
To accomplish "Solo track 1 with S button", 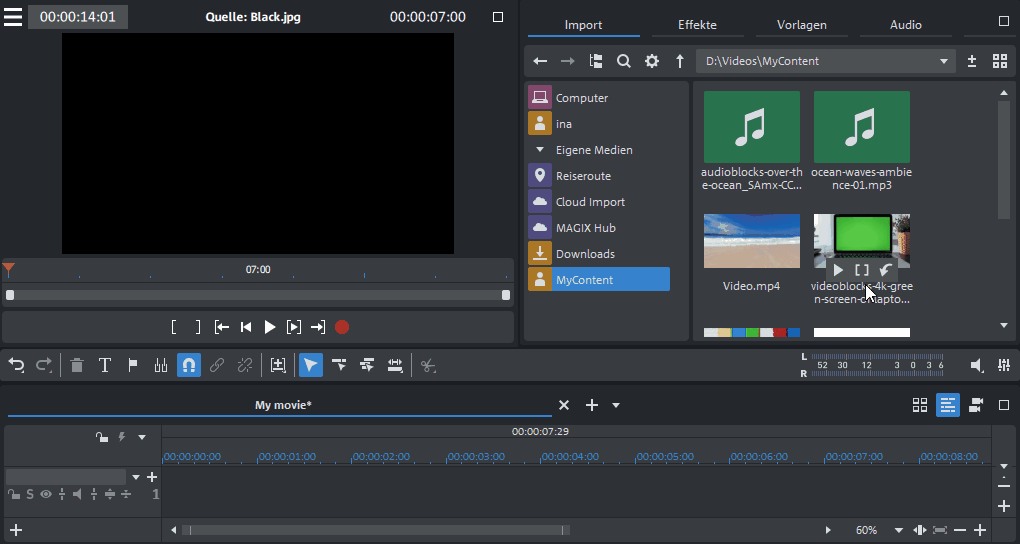I will click(30, 494).
